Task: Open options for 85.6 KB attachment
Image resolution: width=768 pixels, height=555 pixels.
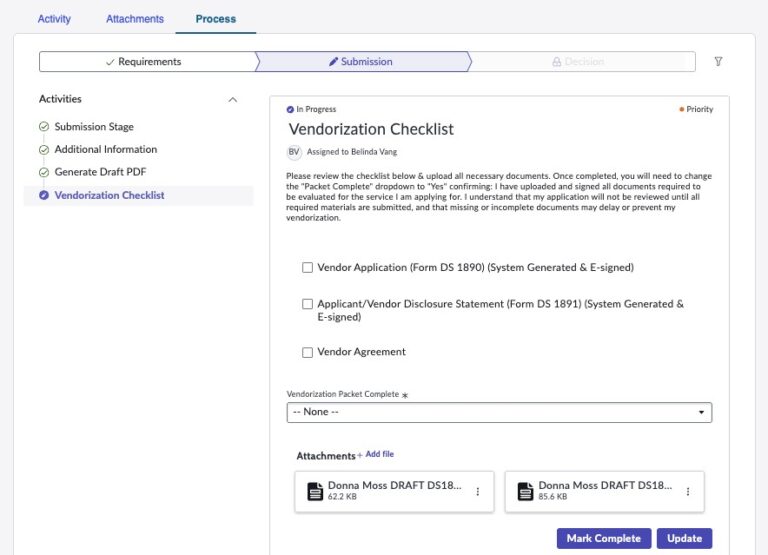Action: pos(688,491)
